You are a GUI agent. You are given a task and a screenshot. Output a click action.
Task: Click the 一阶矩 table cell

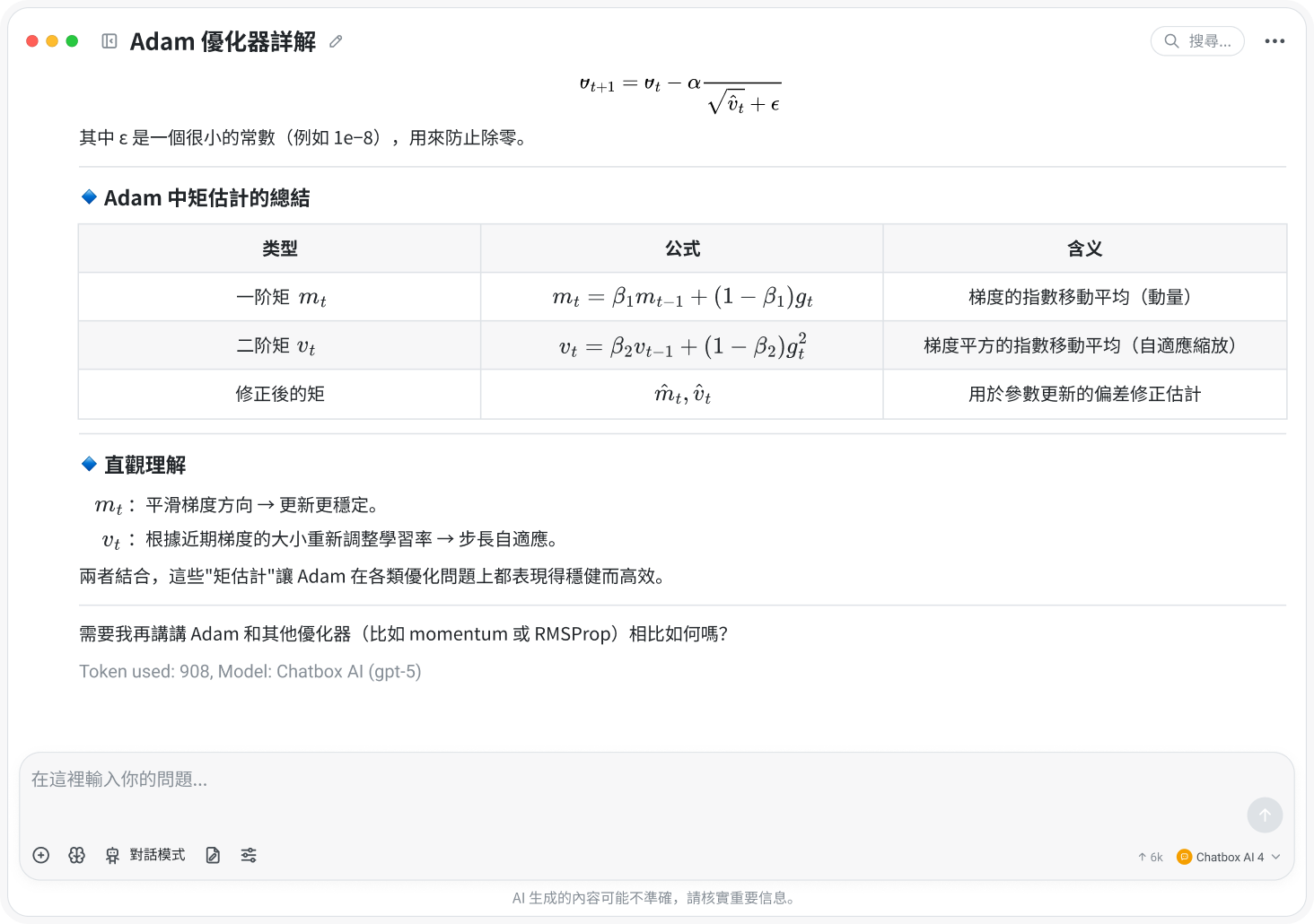tap(280, 297)
